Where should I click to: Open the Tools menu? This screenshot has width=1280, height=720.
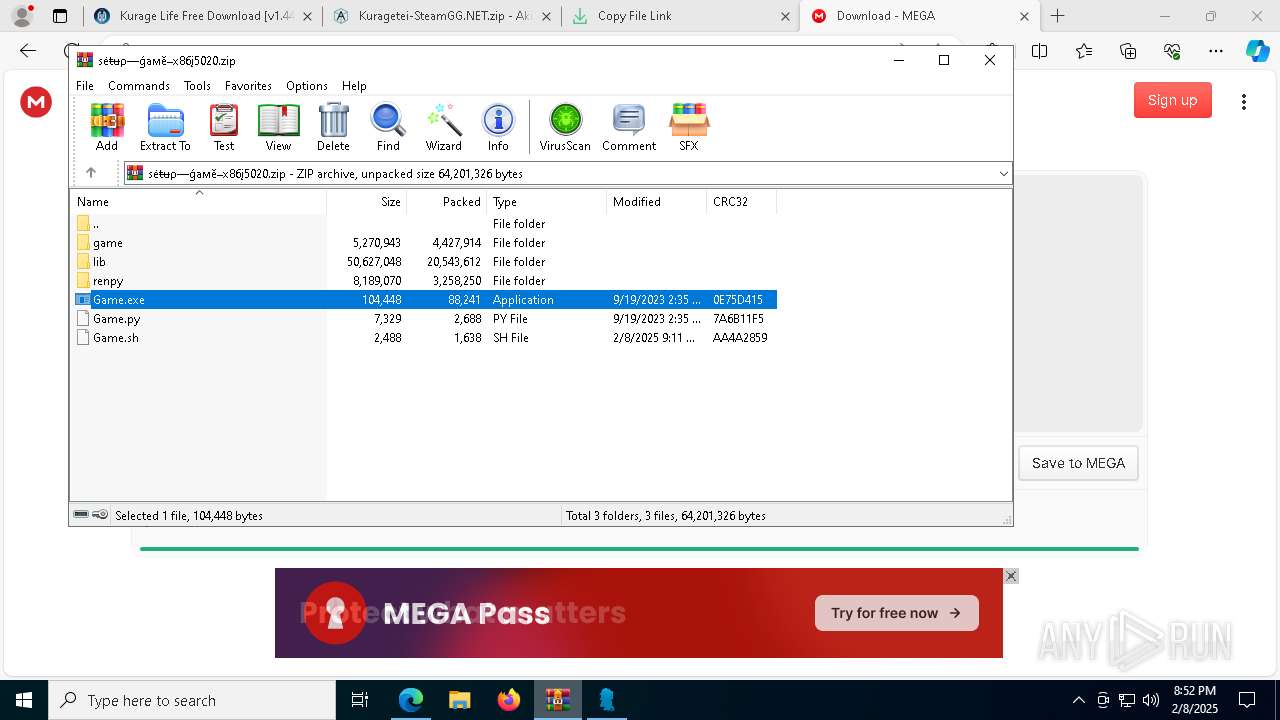click(x=197, y=86)
